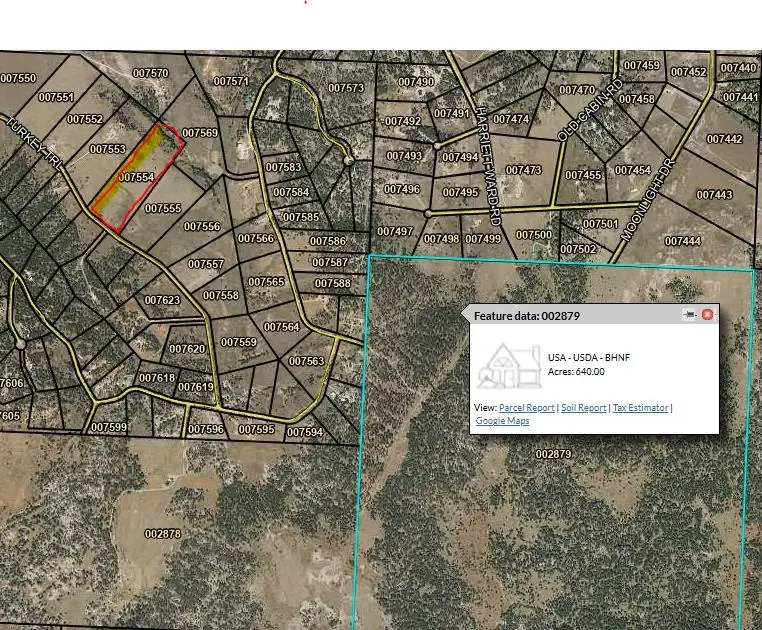Open the Parcel Report link

(527, 408)
